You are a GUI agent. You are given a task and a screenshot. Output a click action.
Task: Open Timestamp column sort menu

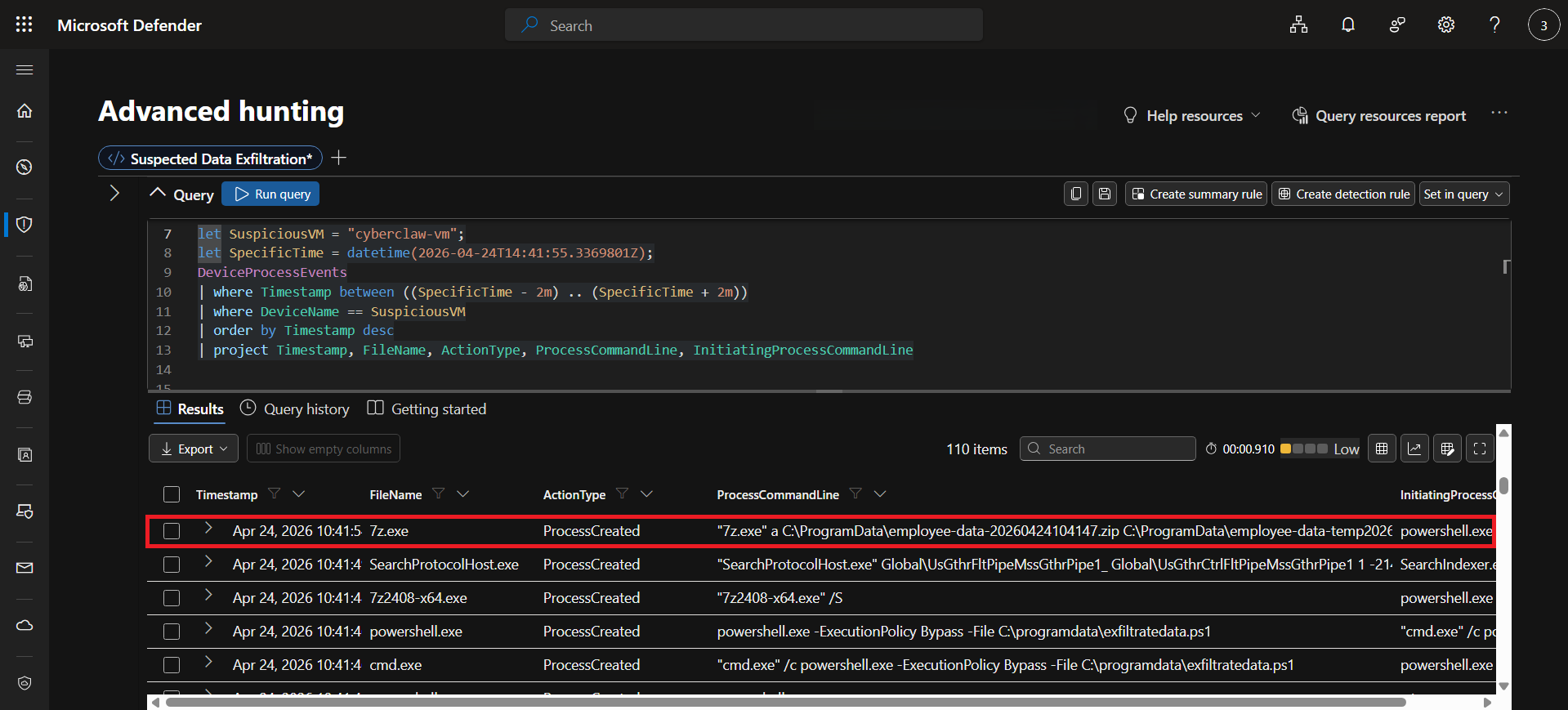(299, 493)
